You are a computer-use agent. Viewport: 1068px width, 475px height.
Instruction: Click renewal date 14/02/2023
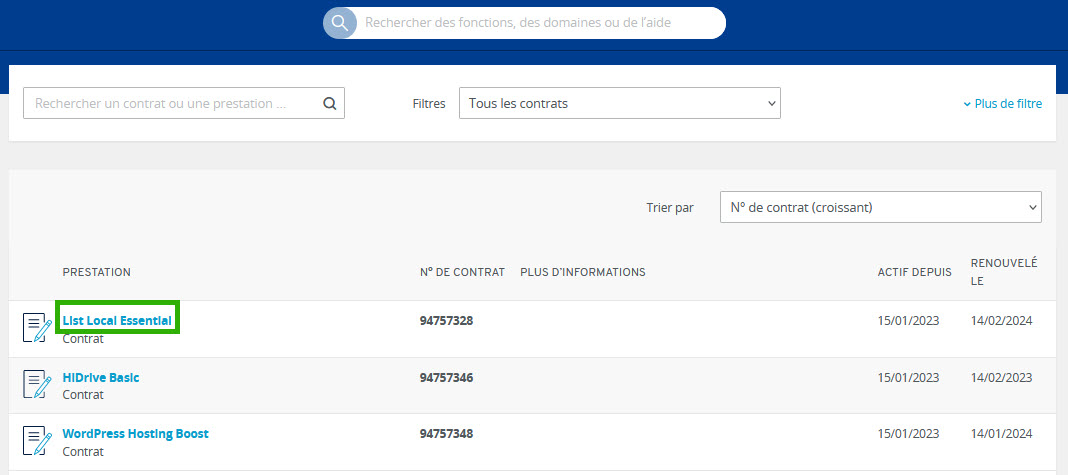(1001, 377)
